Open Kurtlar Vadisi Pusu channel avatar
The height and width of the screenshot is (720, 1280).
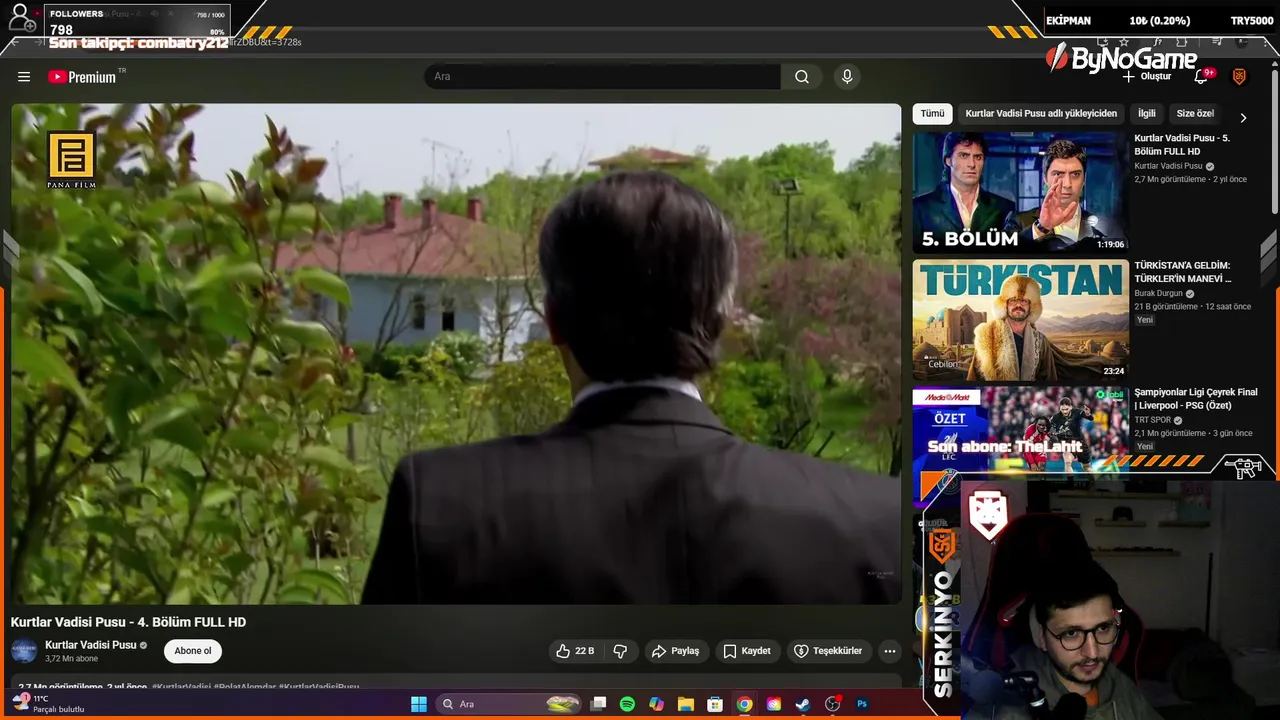coord(24,651)
